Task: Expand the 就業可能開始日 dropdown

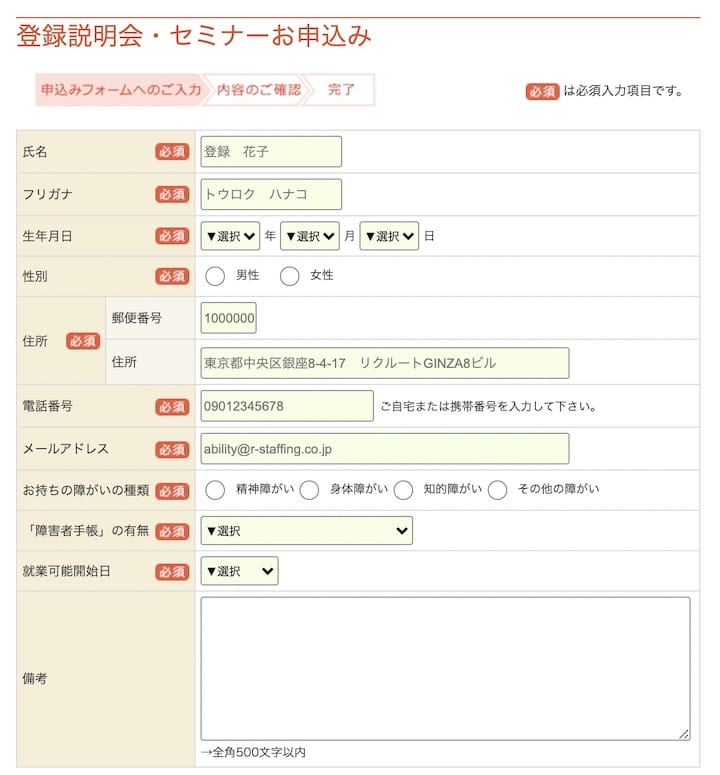Action: (239, 571)
